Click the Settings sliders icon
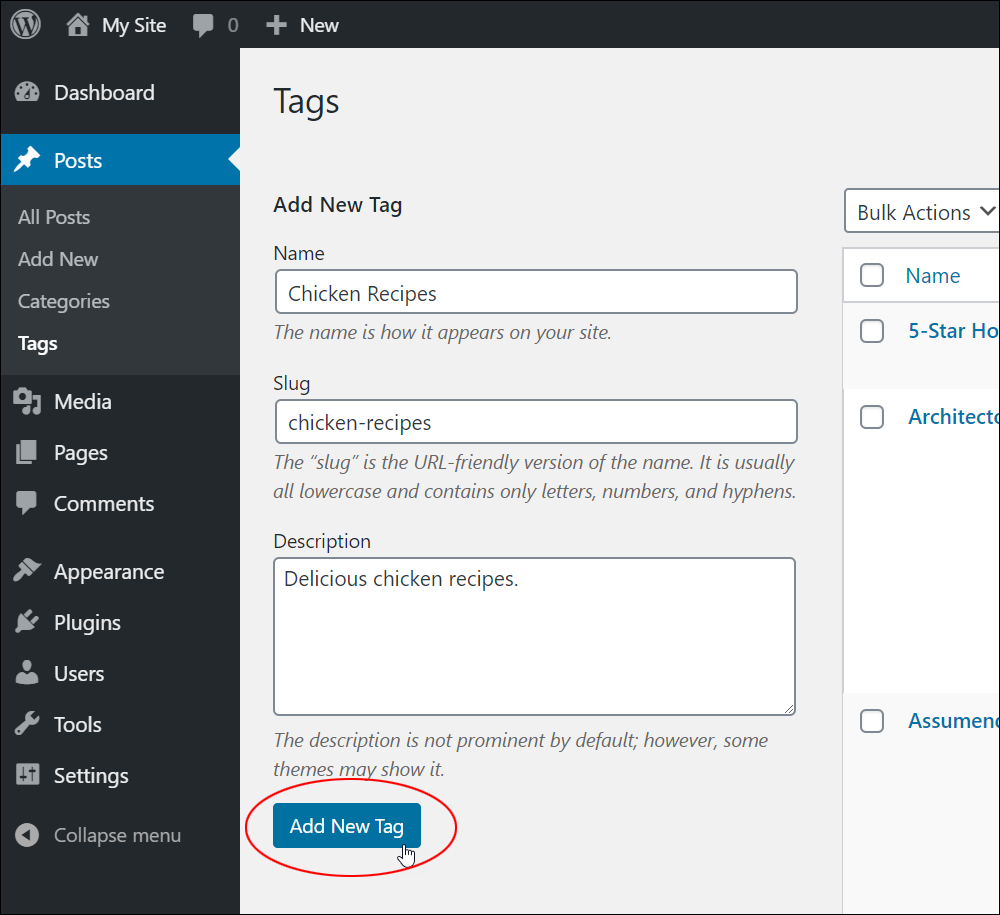The height and width of the screenshot is (915, 1000). click(27, 775)
